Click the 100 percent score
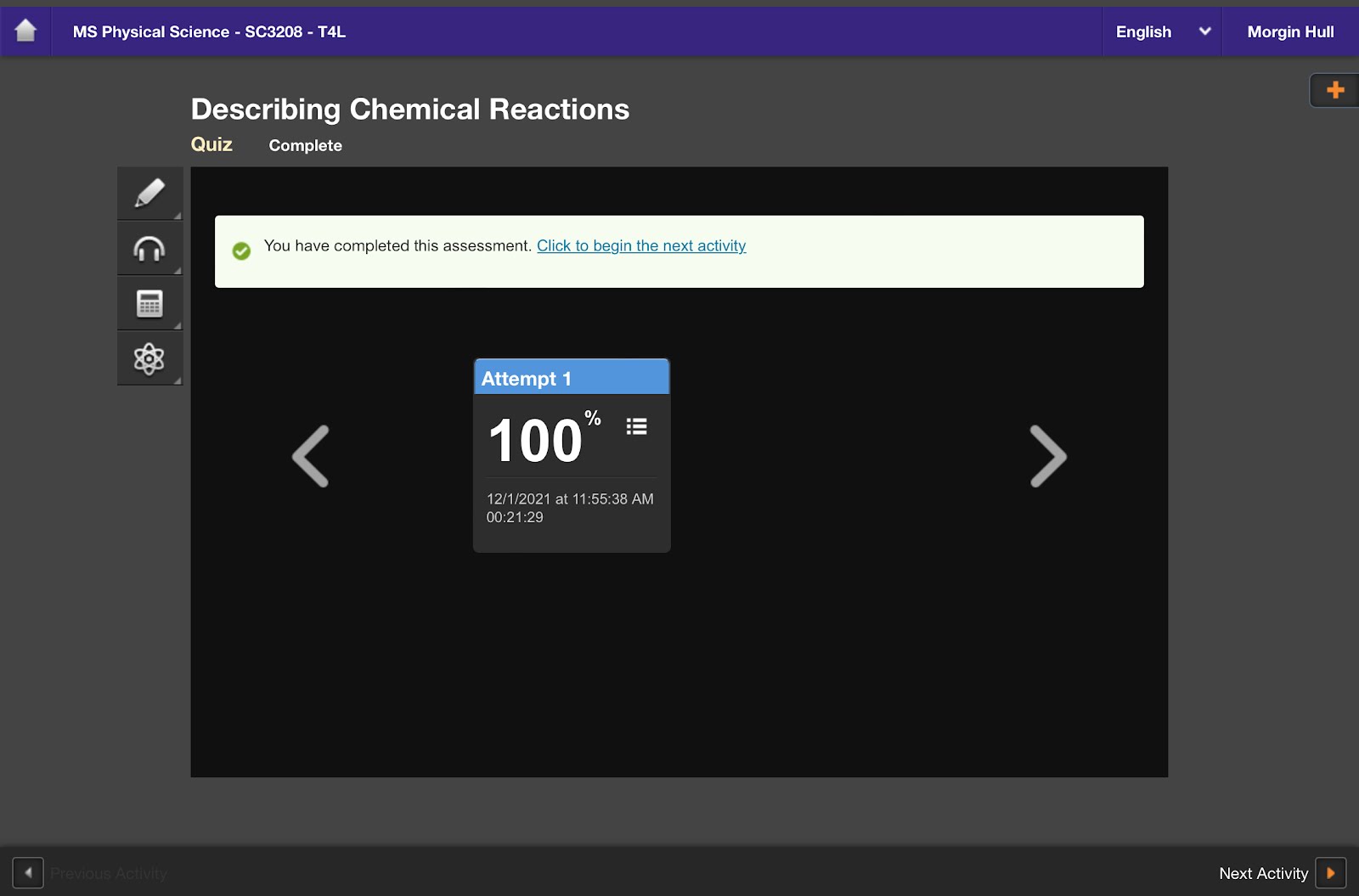1359x896 pixels. (x=544, y=439)
